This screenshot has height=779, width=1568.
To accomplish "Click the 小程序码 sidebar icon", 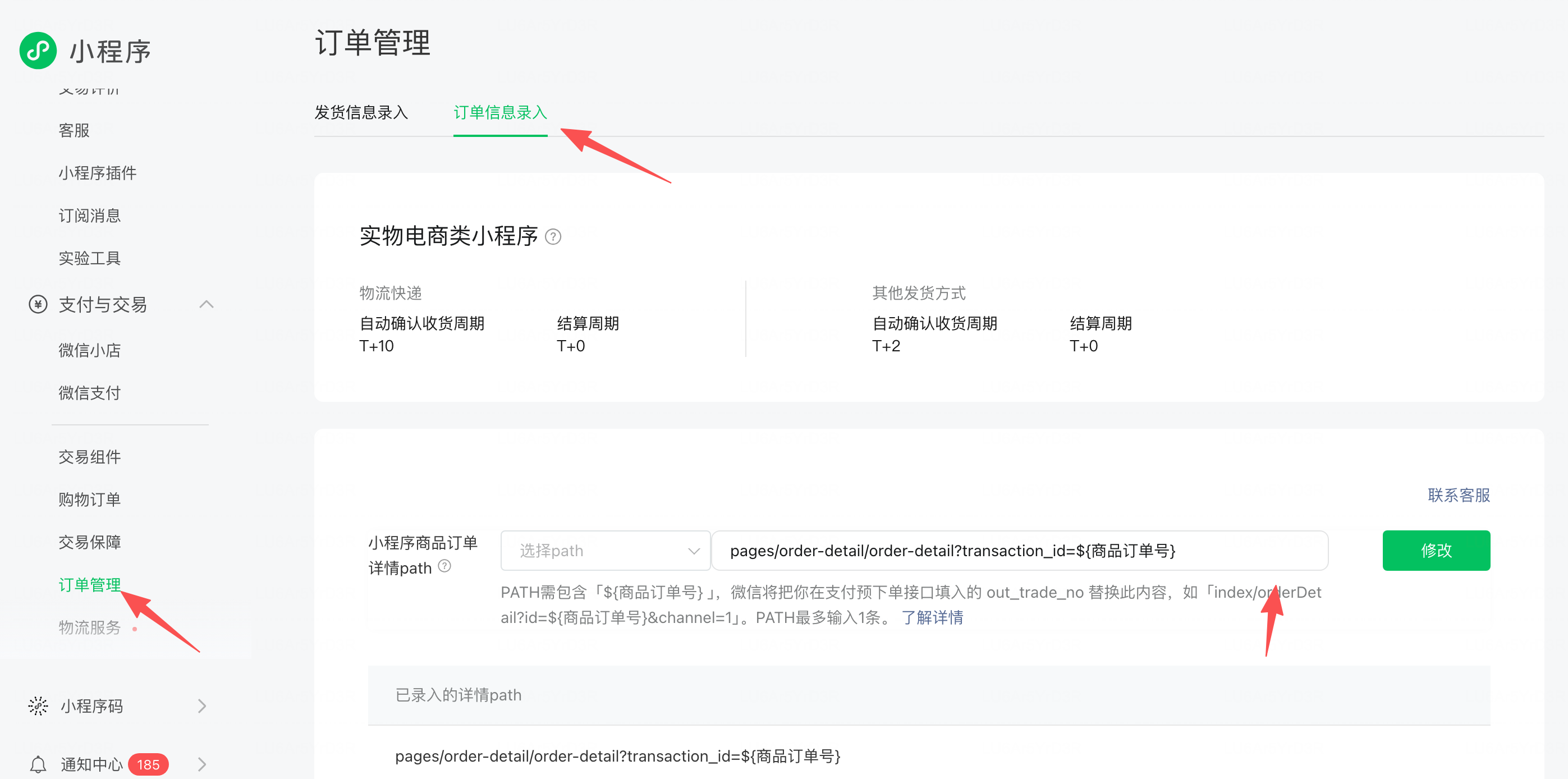I will [38, 706].
